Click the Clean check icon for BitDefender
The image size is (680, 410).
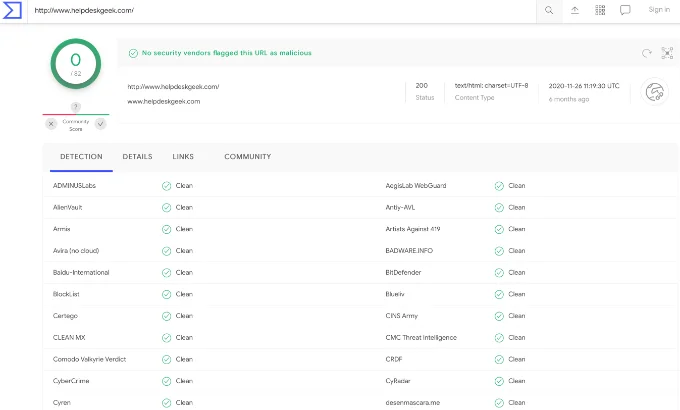coord(499,273)
